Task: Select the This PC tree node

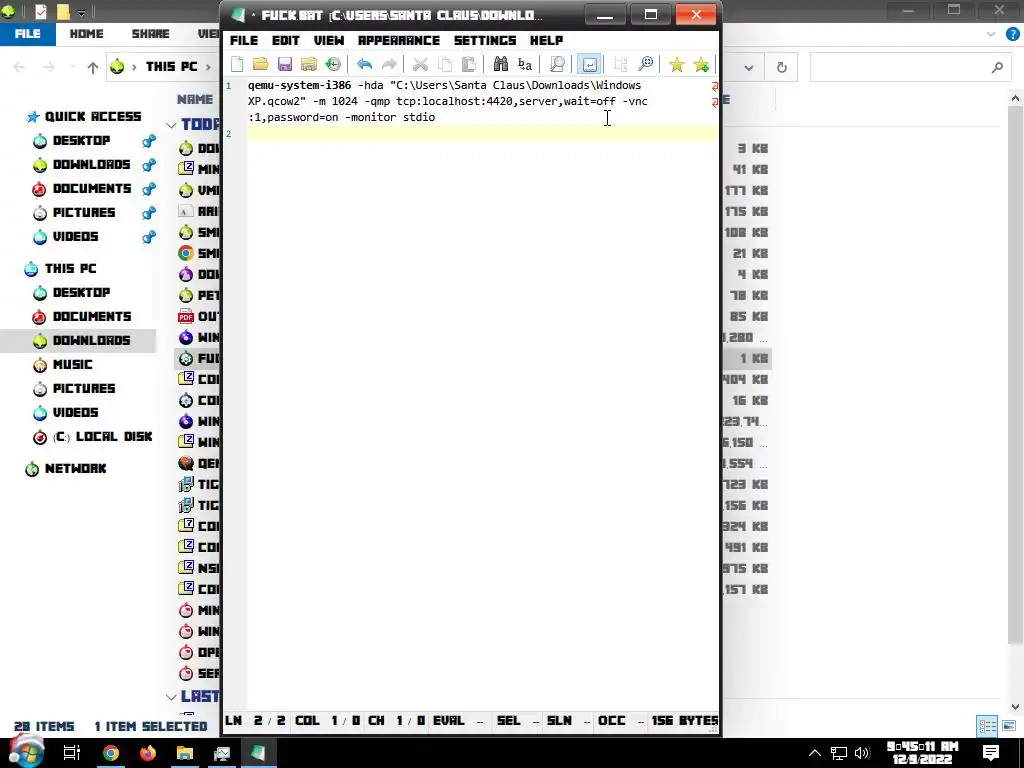Action: click(70, 268)
